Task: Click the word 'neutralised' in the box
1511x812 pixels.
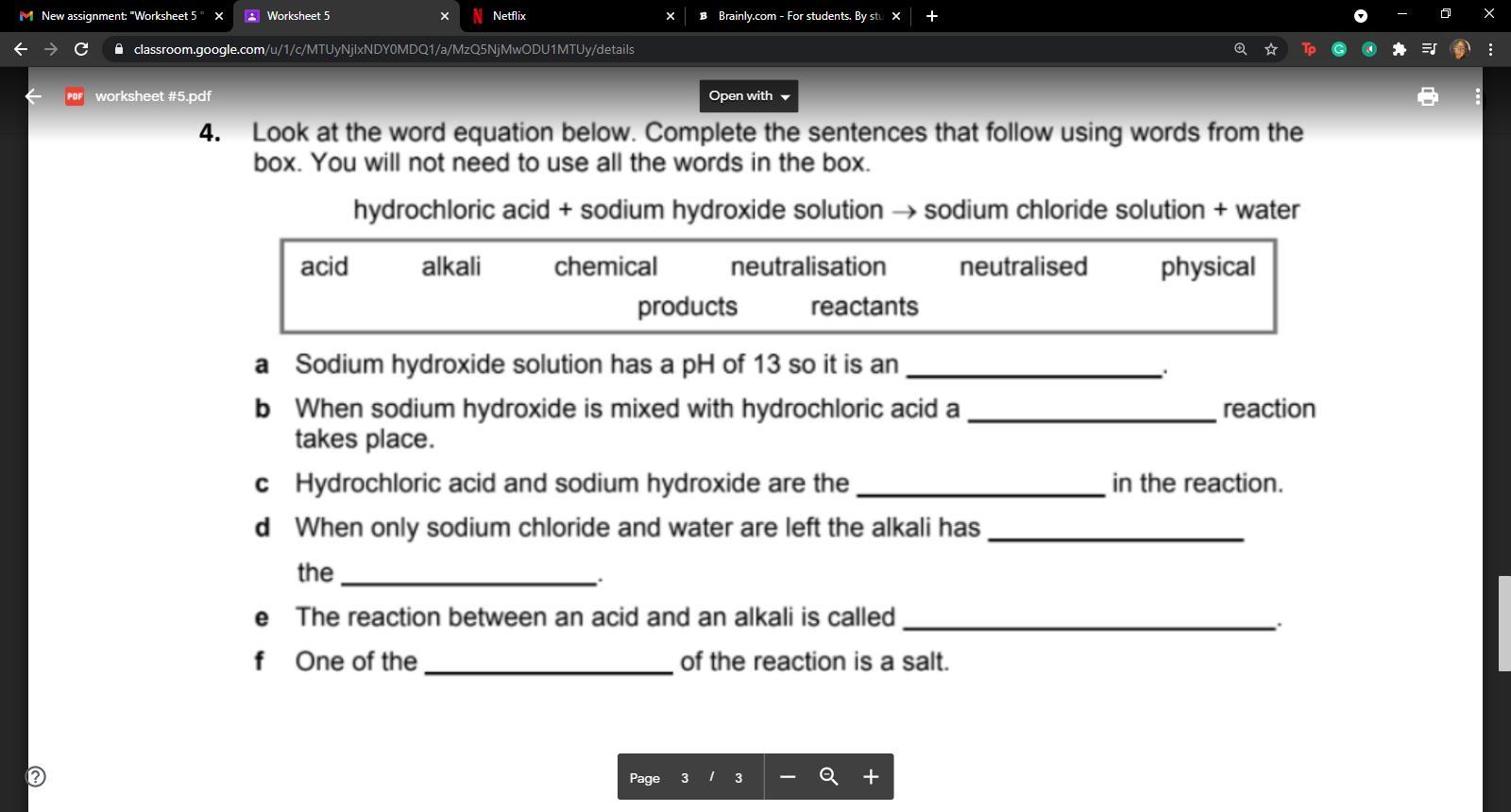Action: coord(1024,267)
